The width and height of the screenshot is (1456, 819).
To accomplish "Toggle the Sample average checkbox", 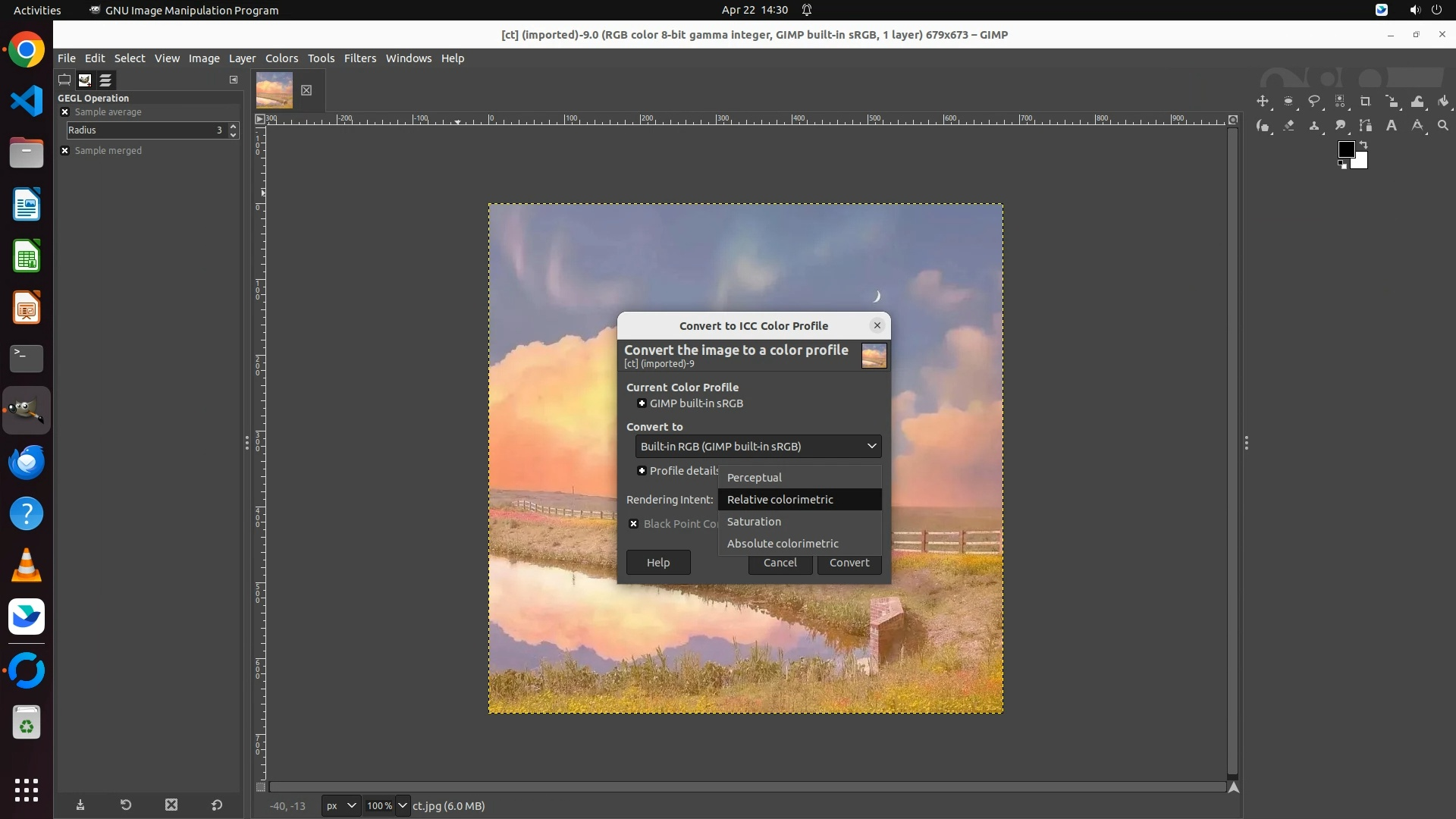I will (x=65, y=112).
